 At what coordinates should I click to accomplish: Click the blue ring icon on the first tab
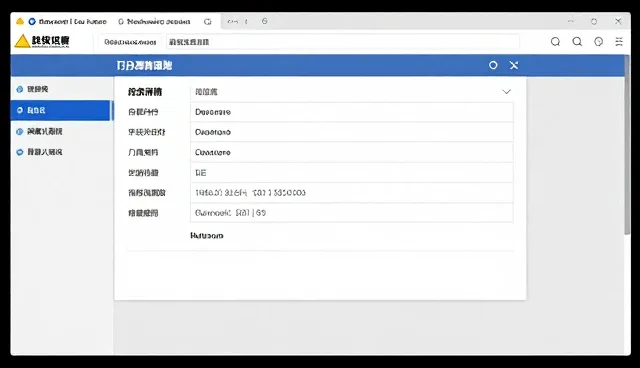(x=32, y=21)
